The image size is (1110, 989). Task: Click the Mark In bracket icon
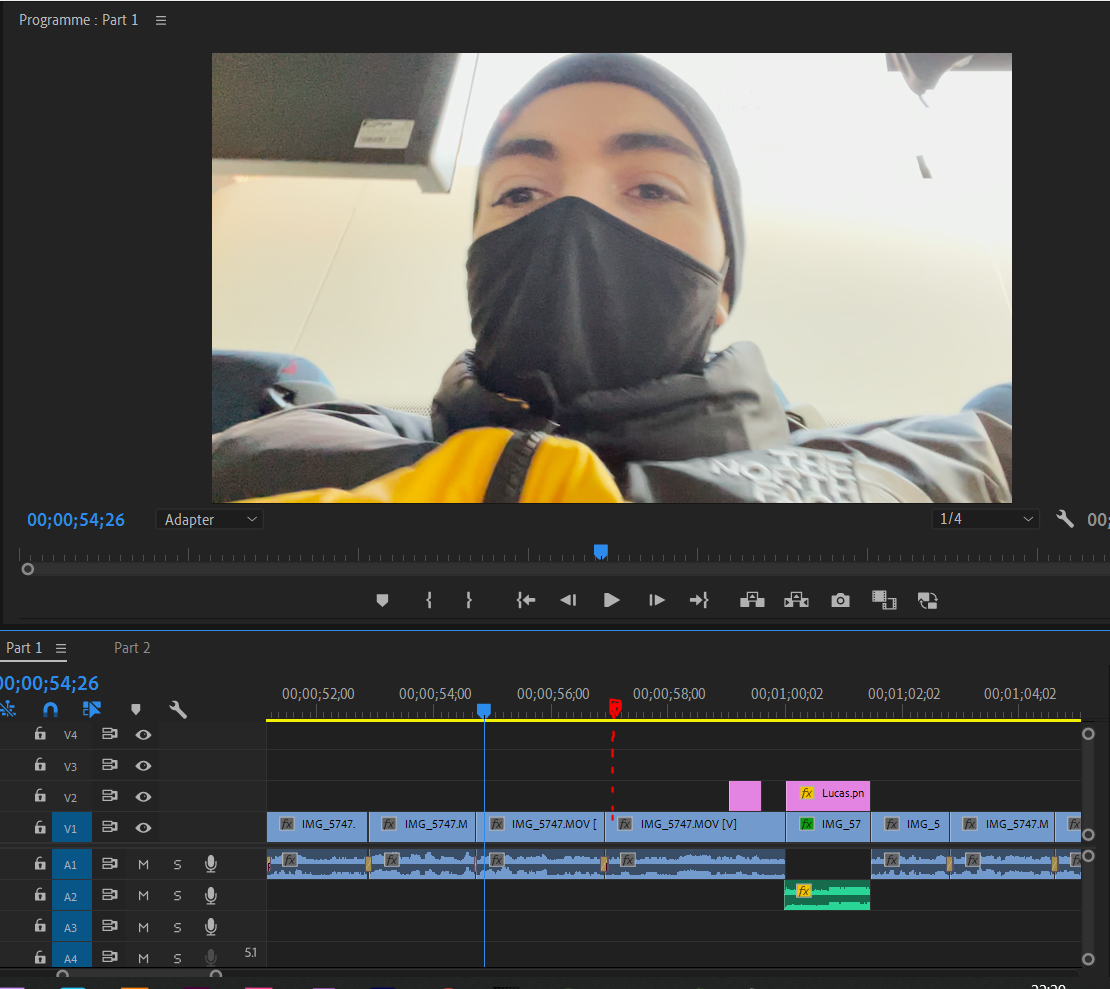pos(429,600)
